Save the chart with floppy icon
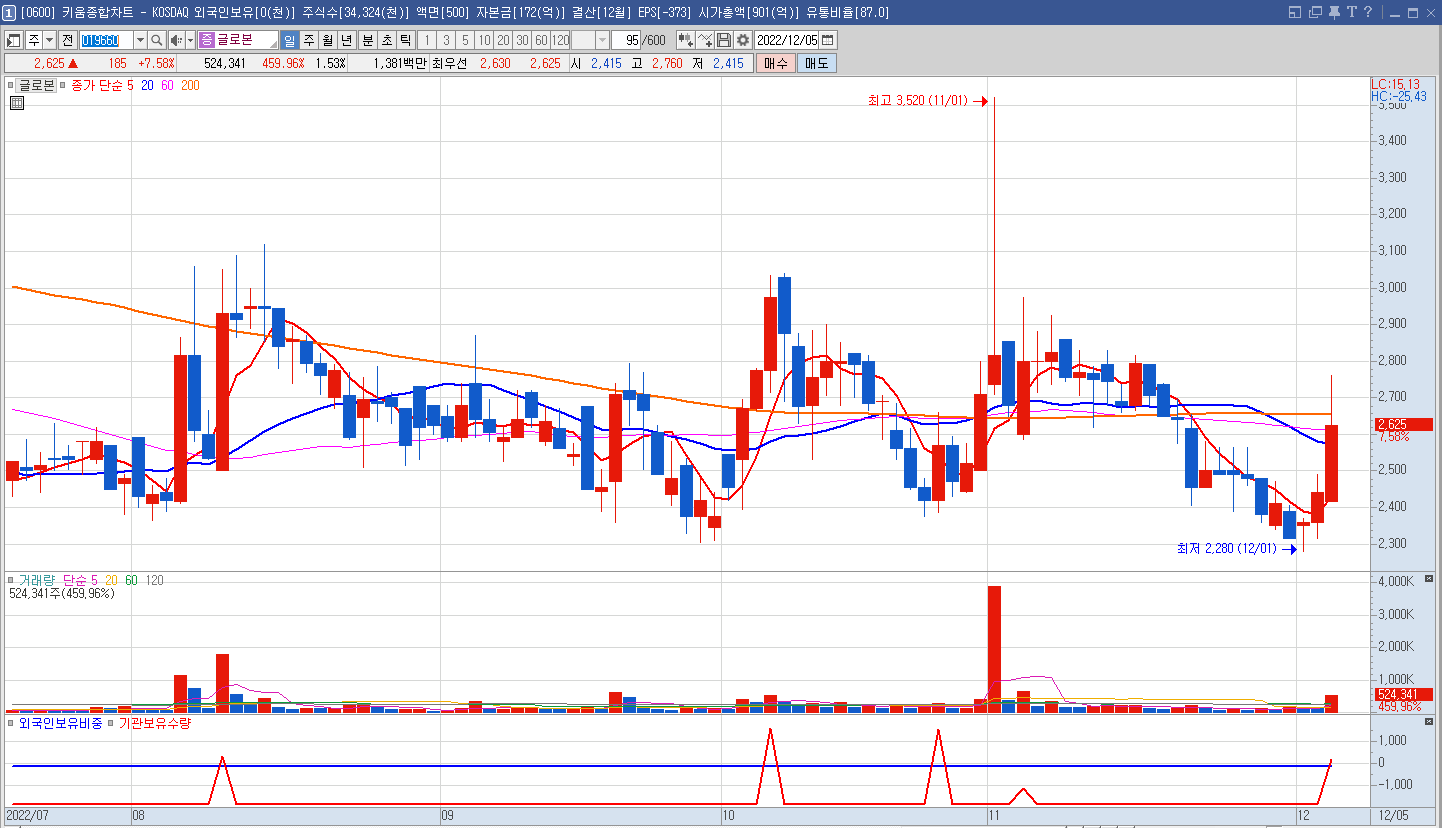 pos(724,40)
